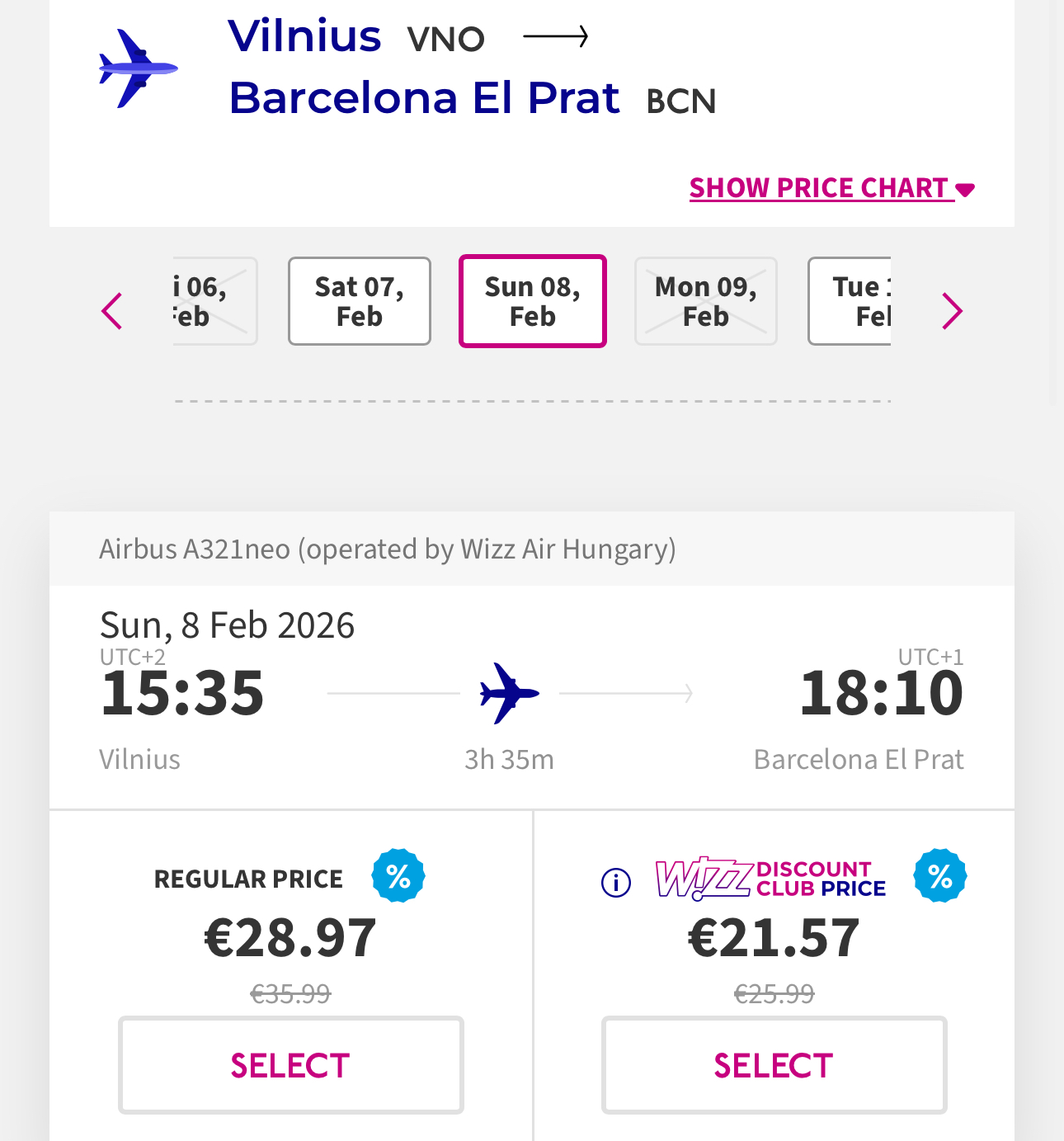Pick the partially visible Fri 06 Feb tab
Viewport: 1064px width, 1141px height.
(x=214, y=301)
